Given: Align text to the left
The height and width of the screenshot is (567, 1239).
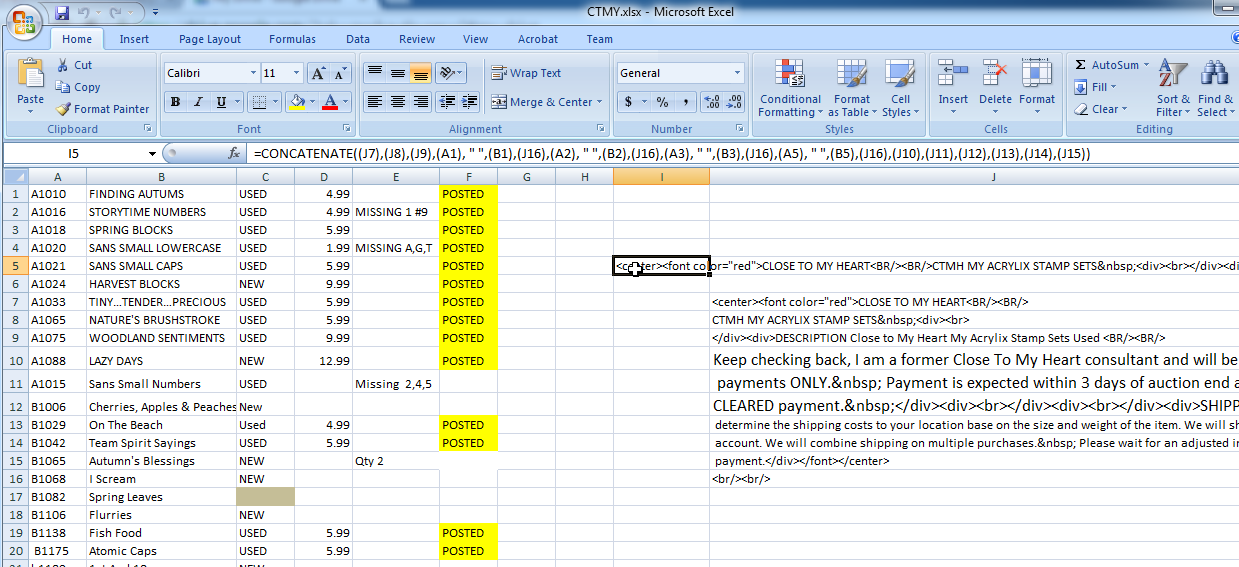Looking at the screenshot, I should pos(374,101).
